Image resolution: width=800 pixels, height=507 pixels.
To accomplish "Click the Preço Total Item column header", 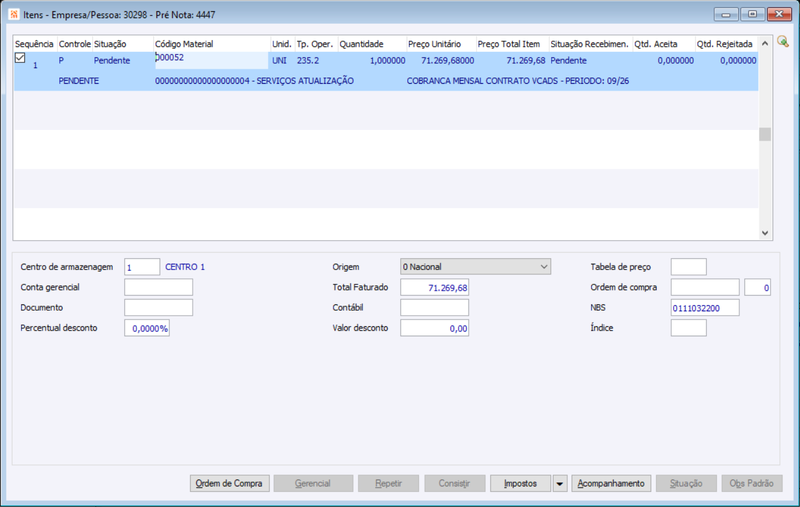I will click(x=512, y=44).
